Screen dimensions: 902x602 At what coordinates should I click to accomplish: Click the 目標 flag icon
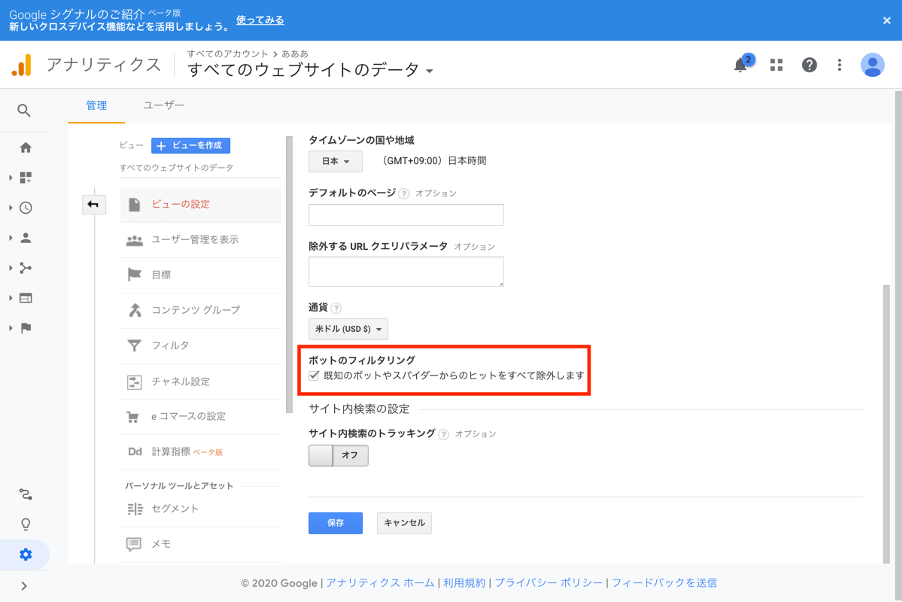[134, 275]
